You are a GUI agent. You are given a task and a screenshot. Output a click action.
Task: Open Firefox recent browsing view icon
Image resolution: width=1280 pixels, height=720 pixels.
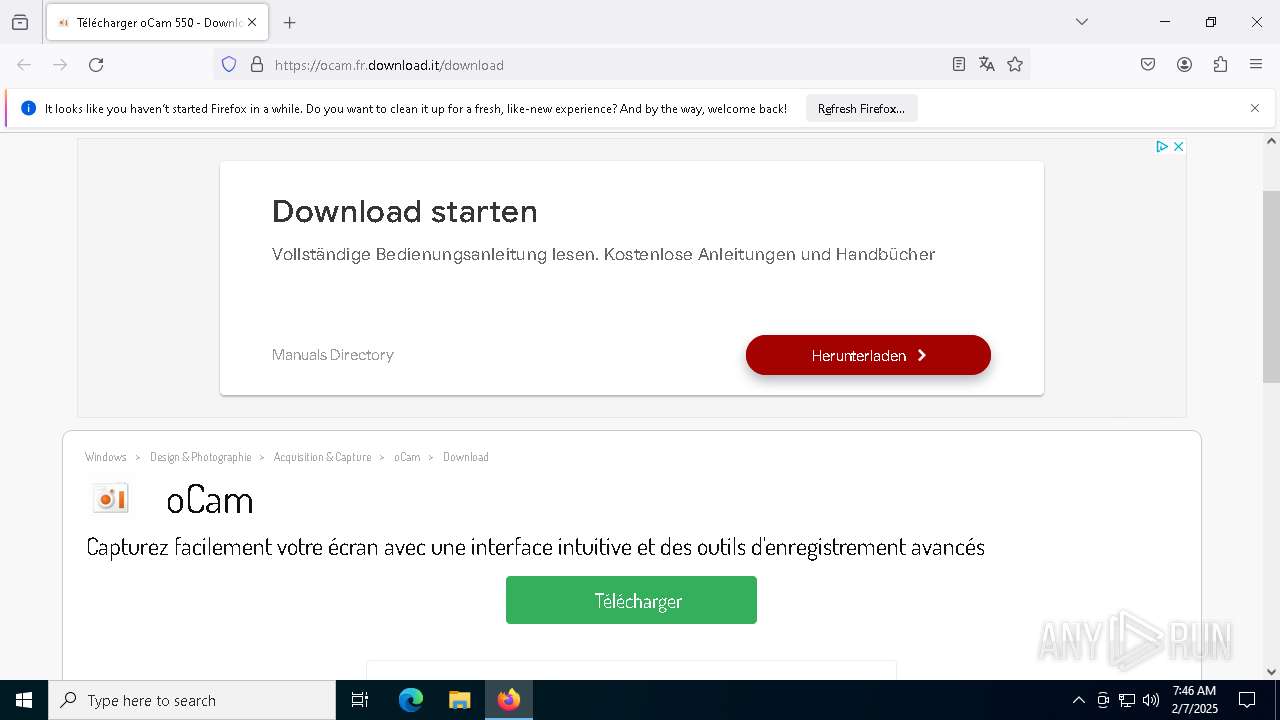click(20, 22)
